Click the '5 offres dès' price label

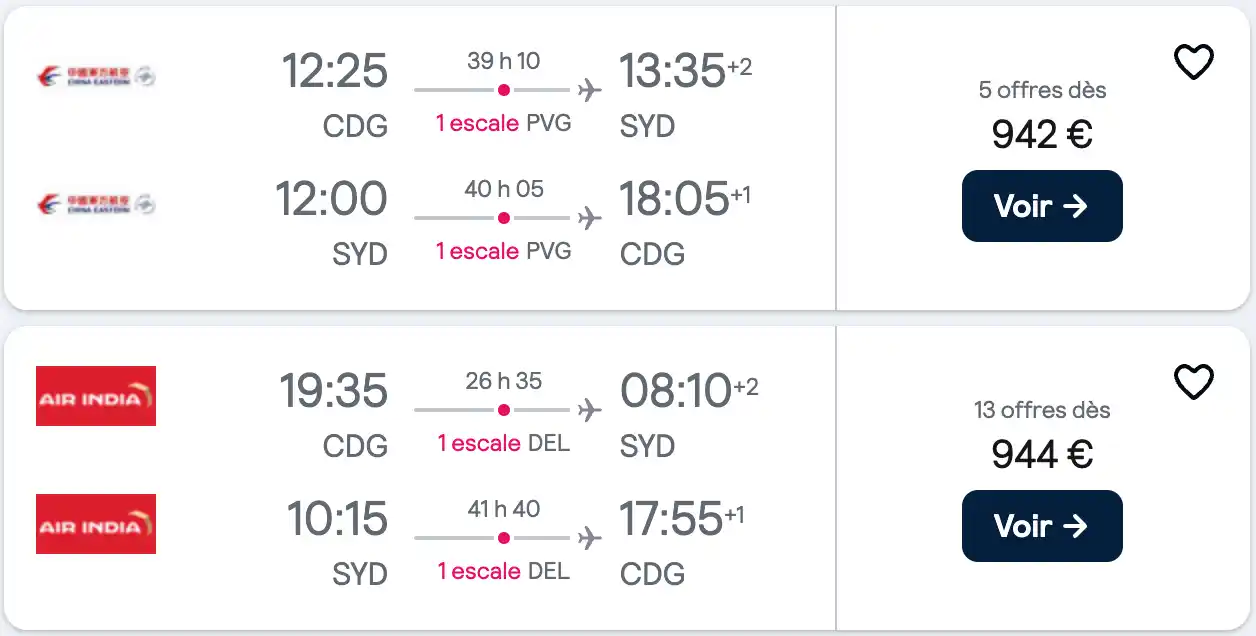click(1042, 90)
